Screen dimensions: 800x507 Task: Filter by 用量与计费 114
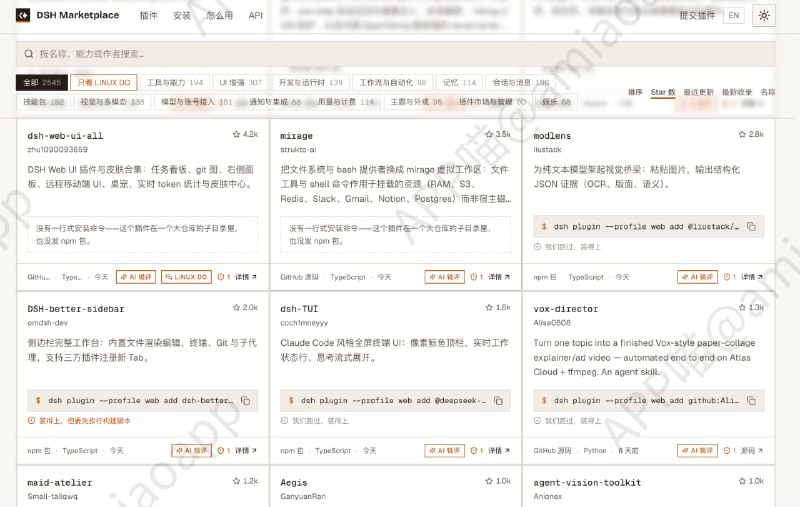[x=345, y=102]
